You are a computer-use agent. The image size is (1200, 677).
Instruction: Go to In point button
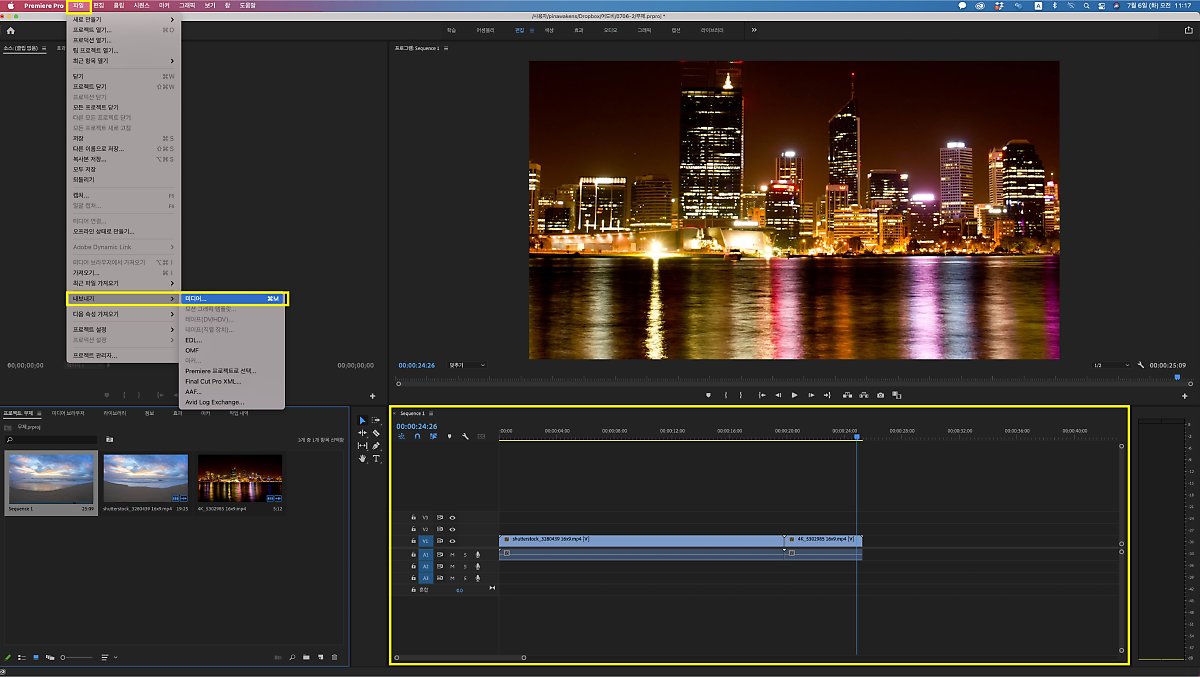(x=762, y=395)
